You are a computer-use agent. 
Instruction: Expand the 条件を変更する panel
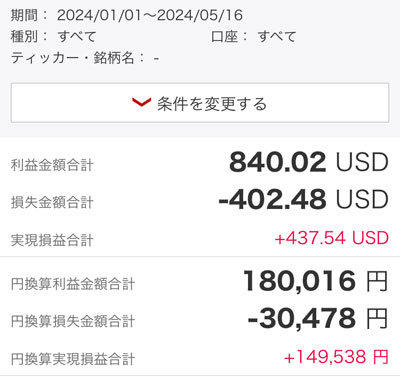click(x=200, y=103)
